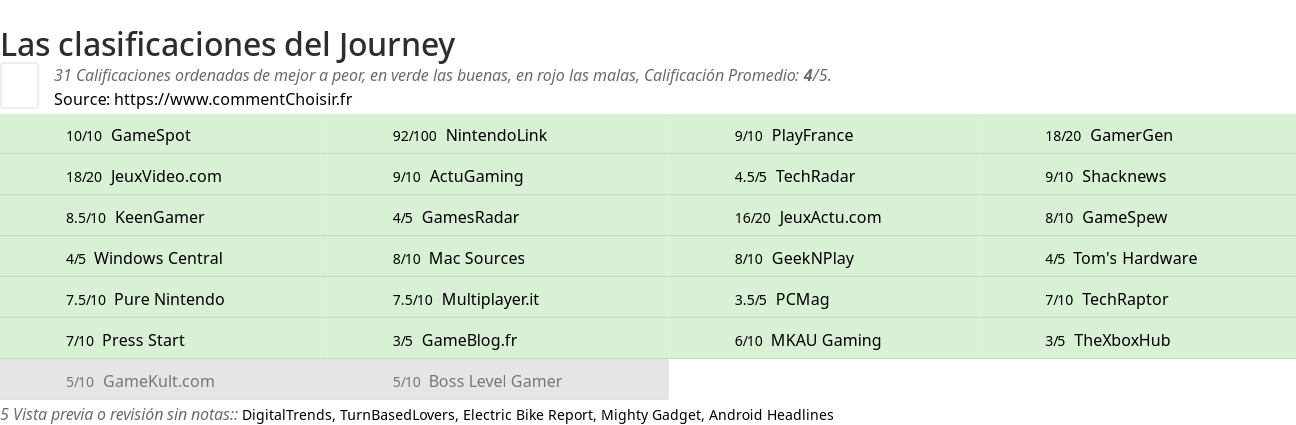Viewport: 1296px width, 425px height.
Task: Click the JeuxVideo.com review link
Action: coord(144,176)
